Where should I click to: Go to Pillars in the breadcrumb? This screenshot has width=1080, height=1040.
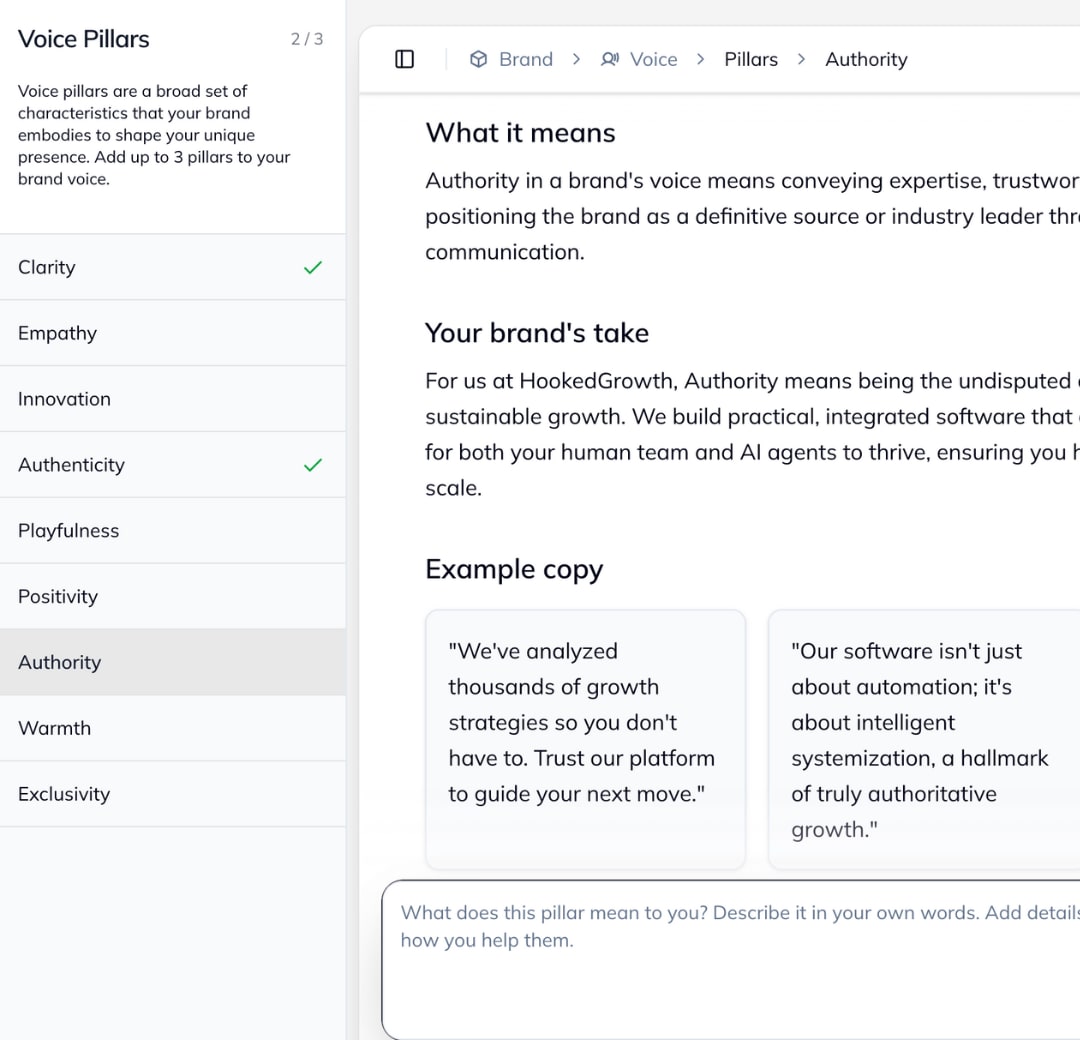(x=751, y=59)
